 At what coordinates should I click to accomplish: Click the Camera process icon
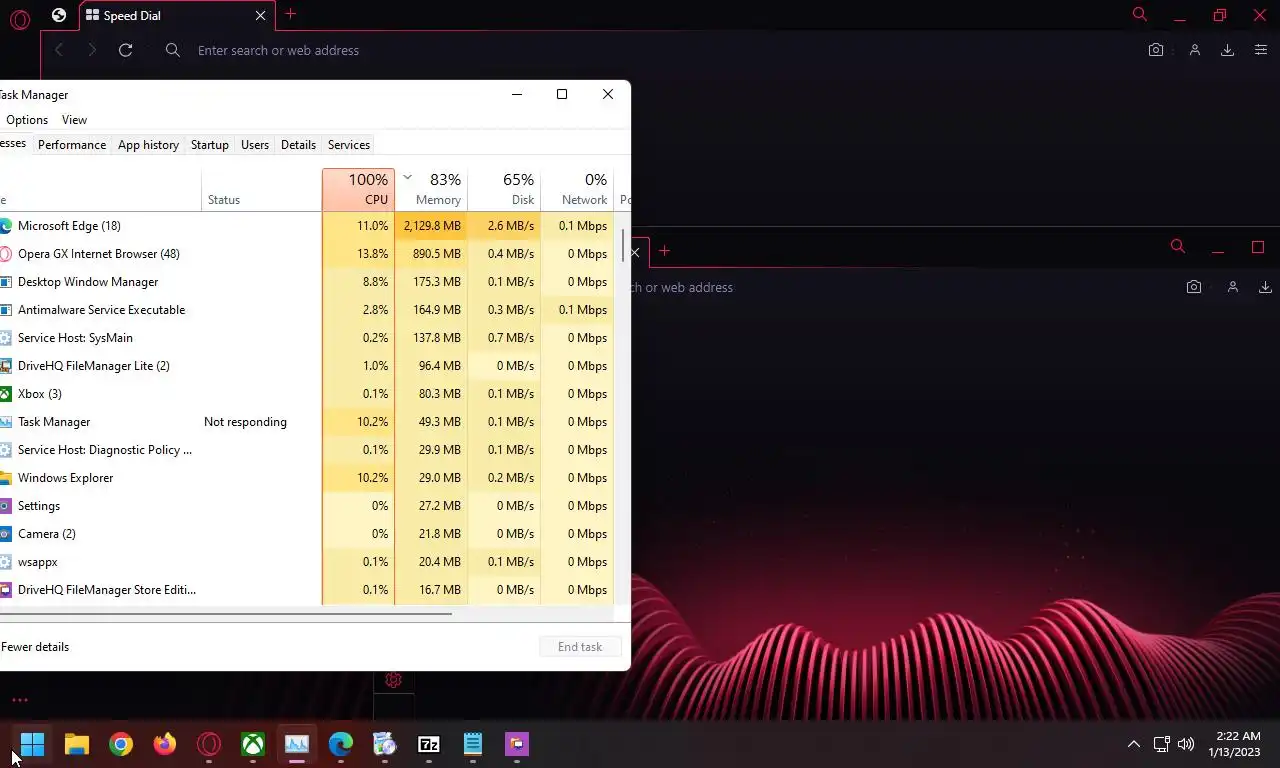click(x=5, y=534)
